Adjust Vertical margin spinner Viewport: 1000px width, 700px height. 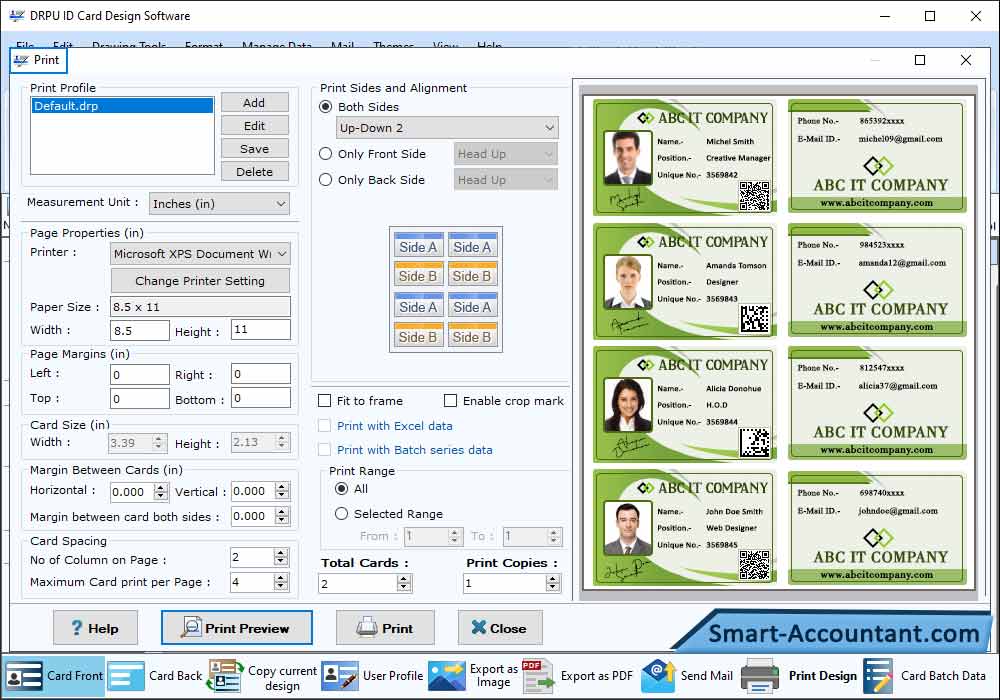[x=282, y=491]
